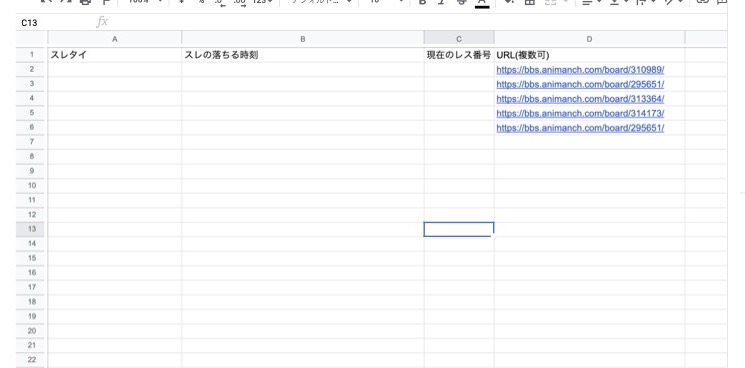Select row 1 via its row header

coord(32,55)
